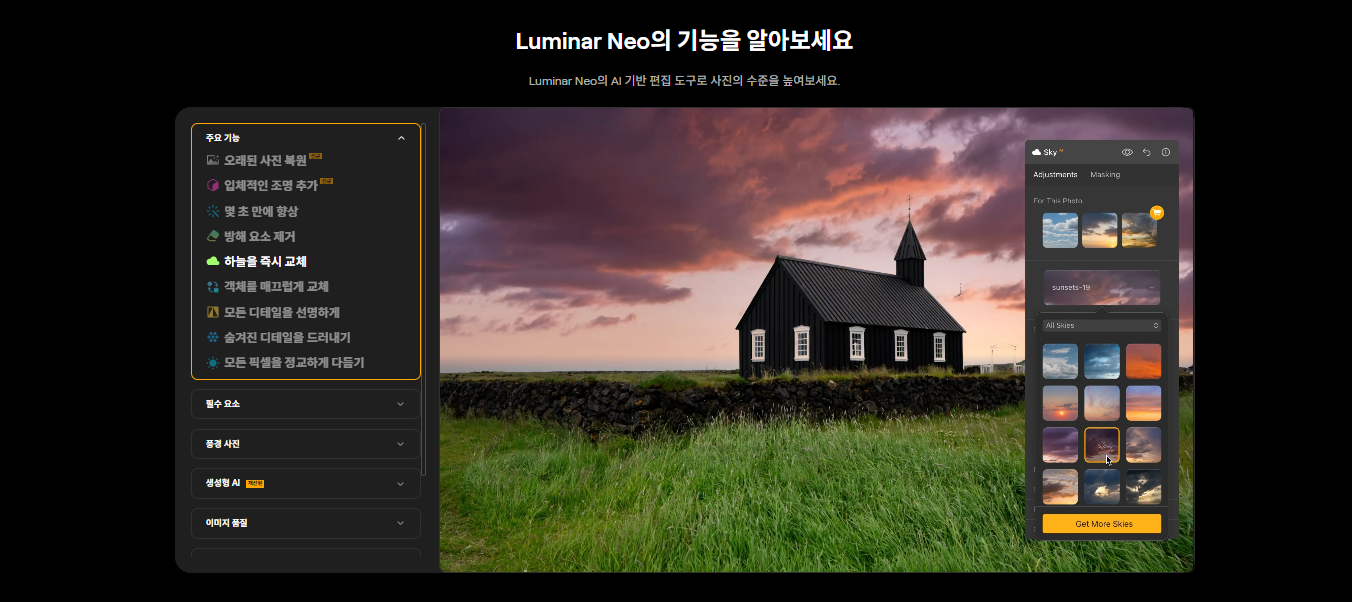Click the yellow-outlined selected sky thumbnail

click(1102, 445)
